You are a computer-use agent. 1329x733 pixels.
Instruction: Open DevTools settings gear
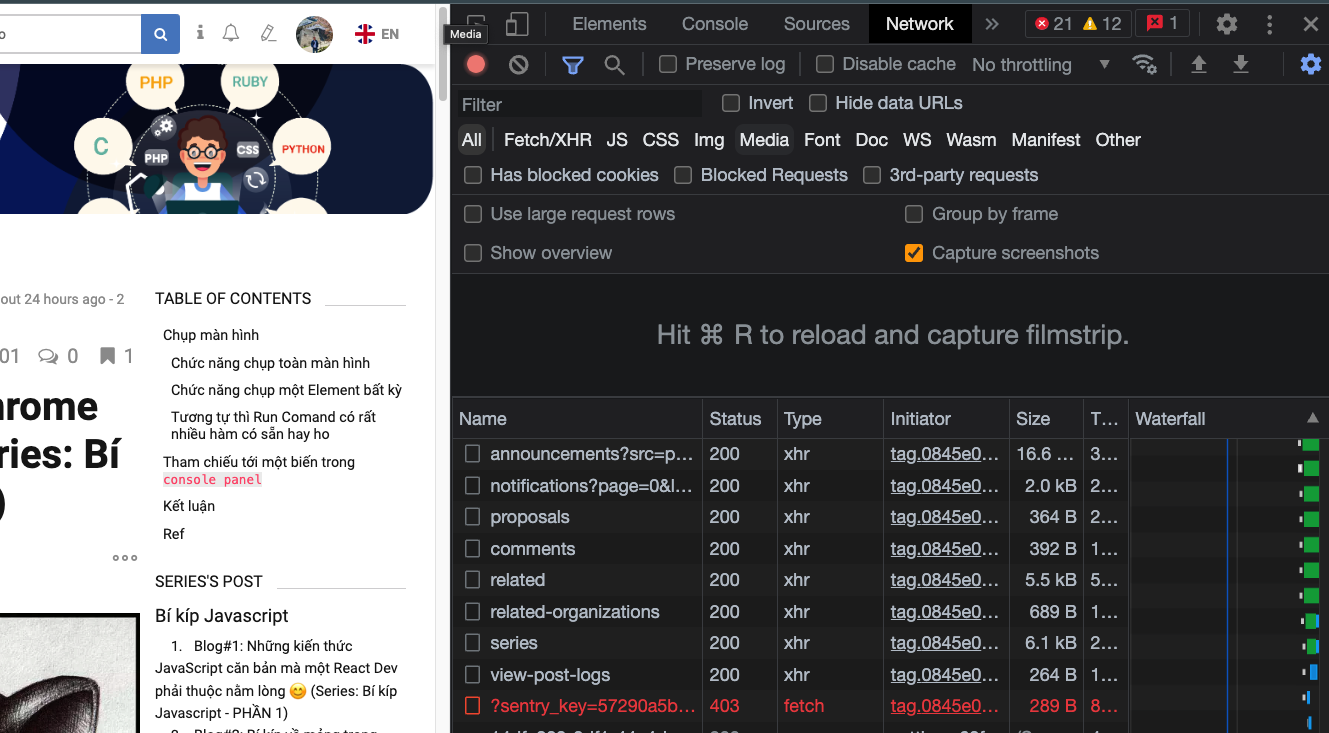(1226, 24)
